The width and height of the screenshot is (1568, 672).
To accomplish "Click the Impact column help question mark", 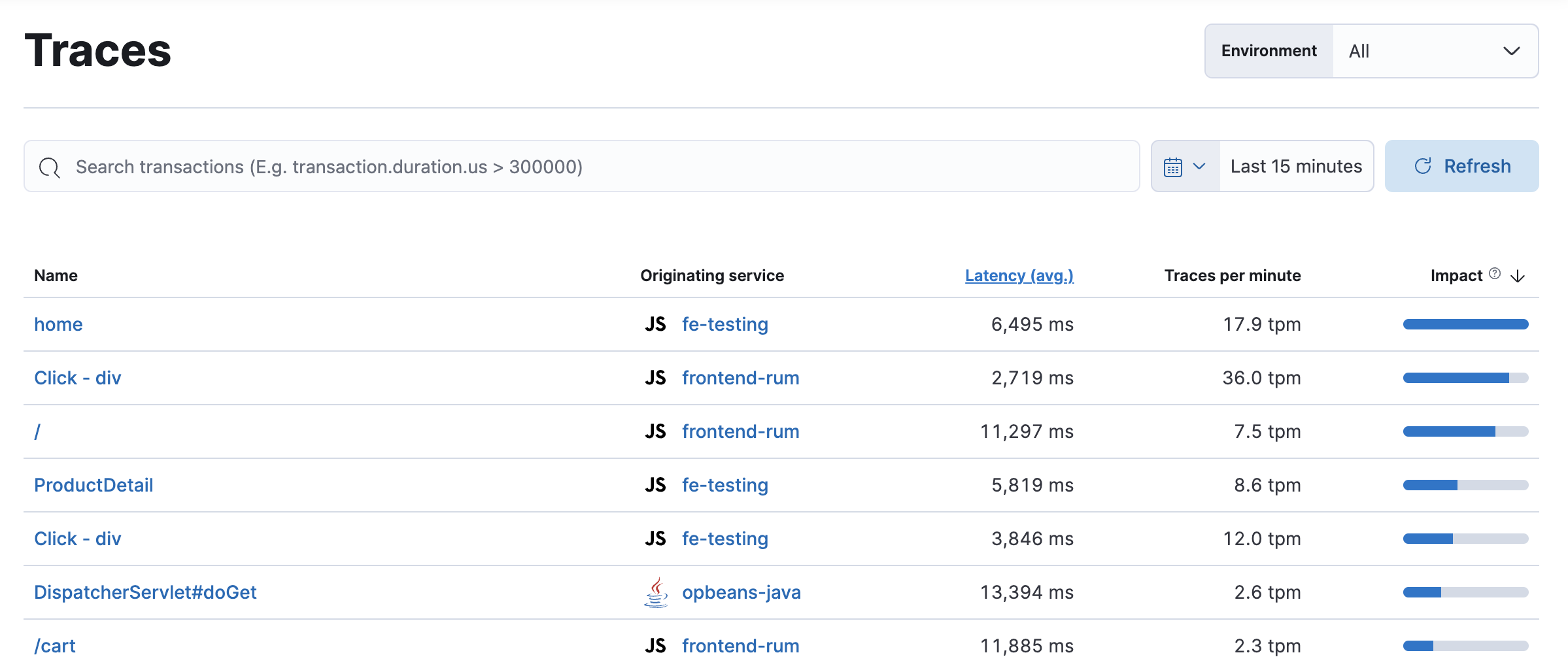I will [x=1494, y=274].
